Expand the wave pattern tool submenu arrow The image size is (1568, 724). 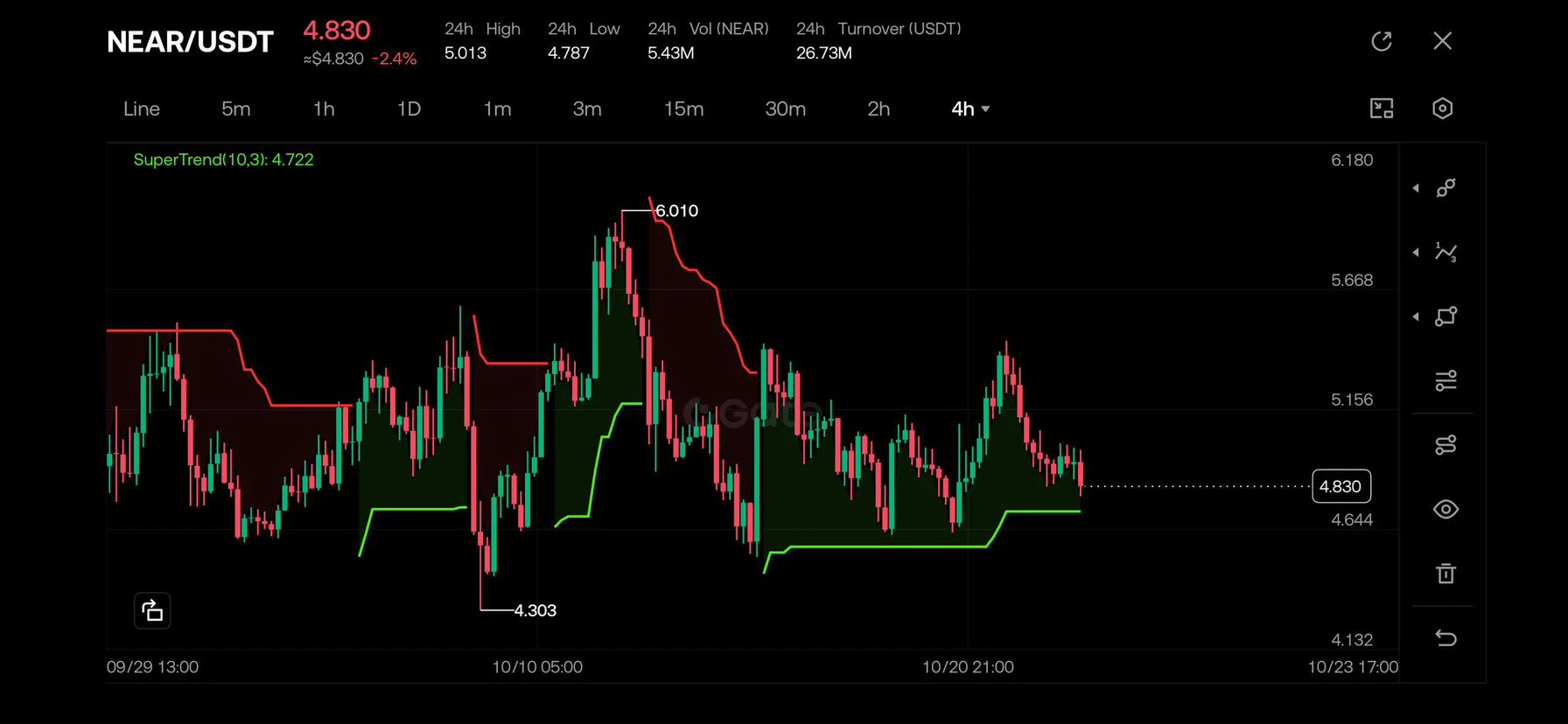pyautogui.click(x=1416, y=253)
